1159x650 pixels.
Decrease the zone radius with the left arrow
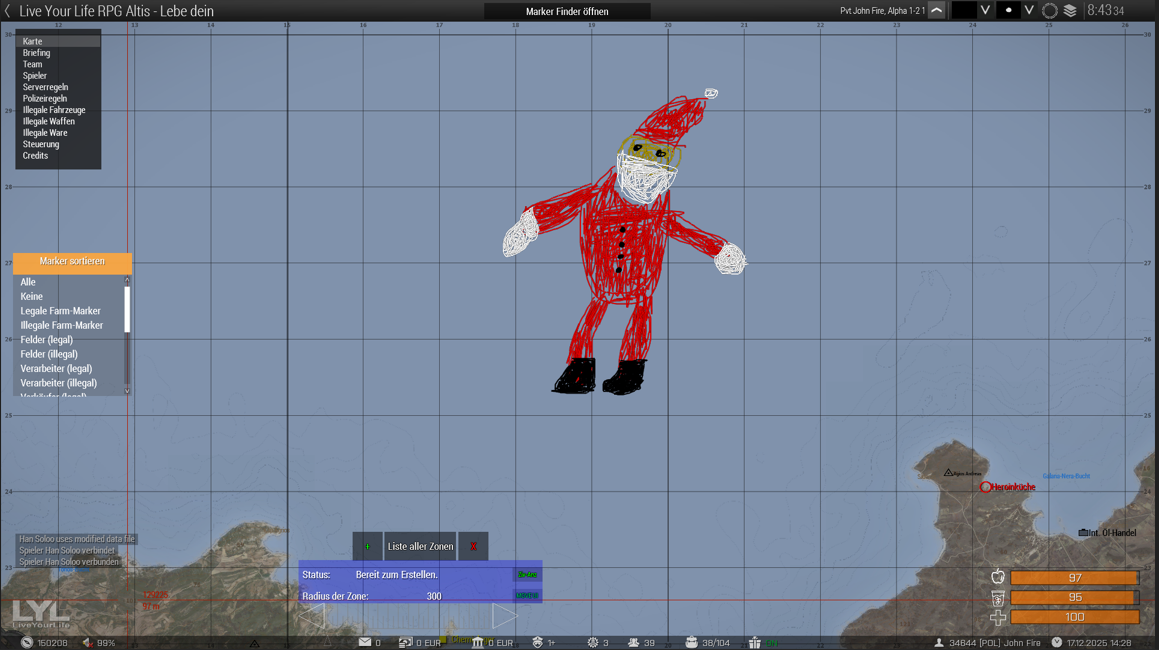coord(313,616)
